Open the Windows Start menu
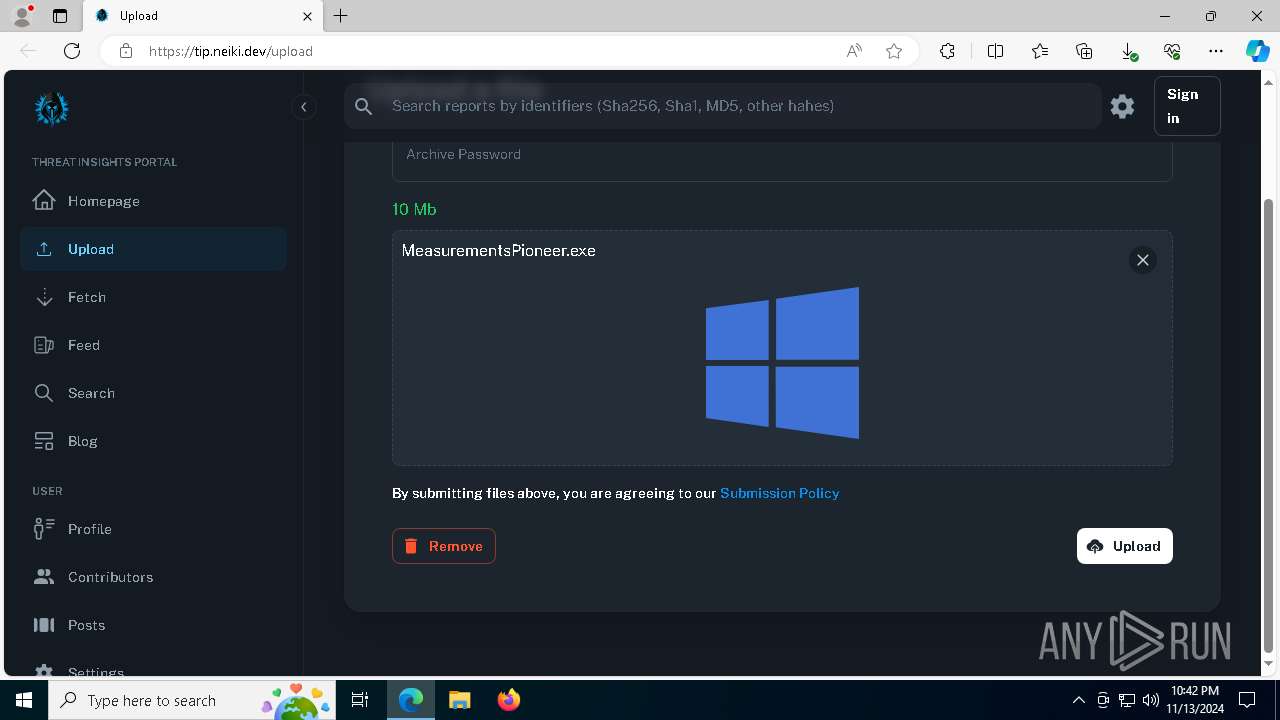 point(24,700)
